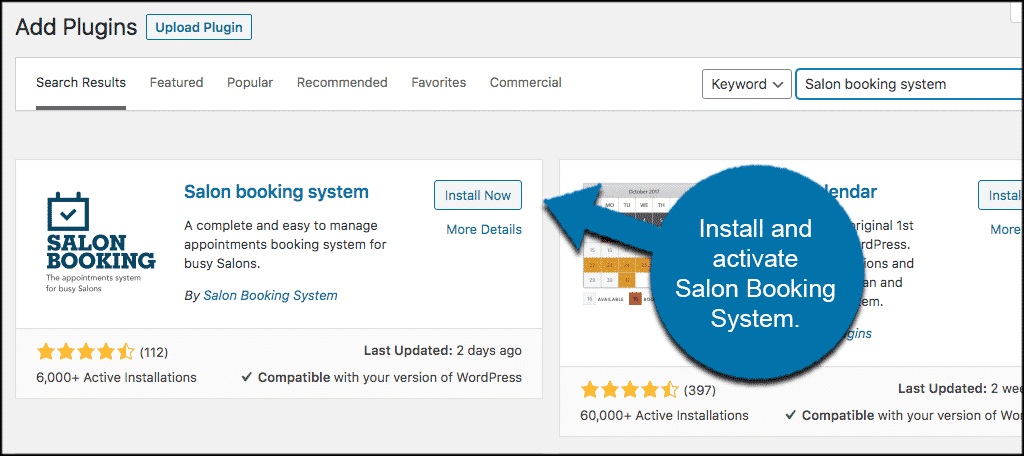Screen dimensions: 1024x456
Task: Click the (112) ratings count
Action: 154,353
